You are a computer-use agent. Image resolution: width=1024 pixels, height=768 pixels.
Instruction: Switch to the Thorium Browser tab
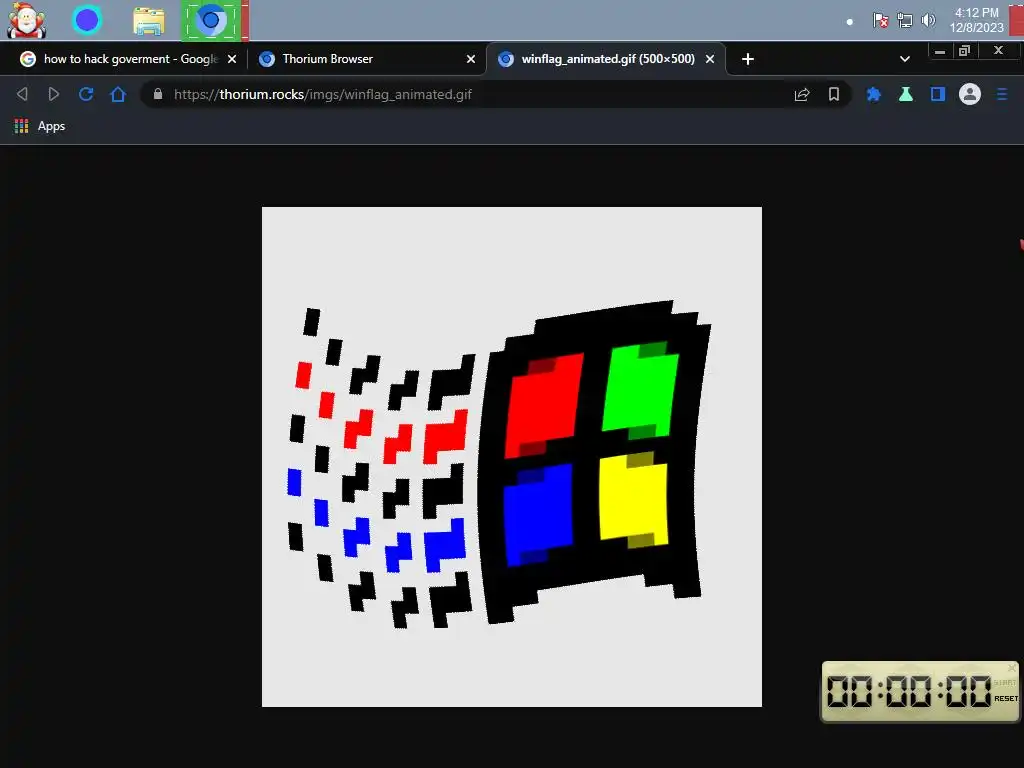coord(366,59)
